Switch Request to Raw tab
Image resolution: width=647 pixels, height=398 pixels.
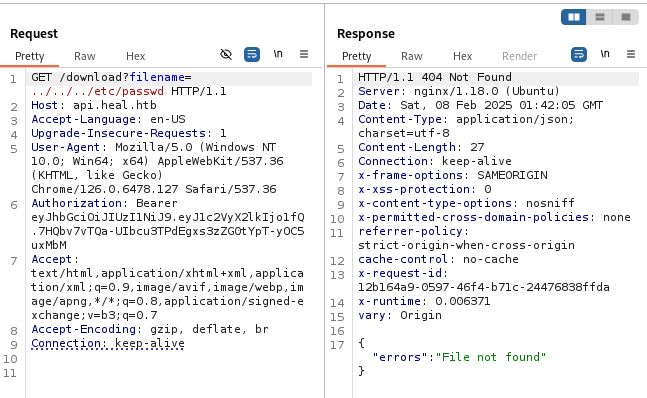point(85,56)
